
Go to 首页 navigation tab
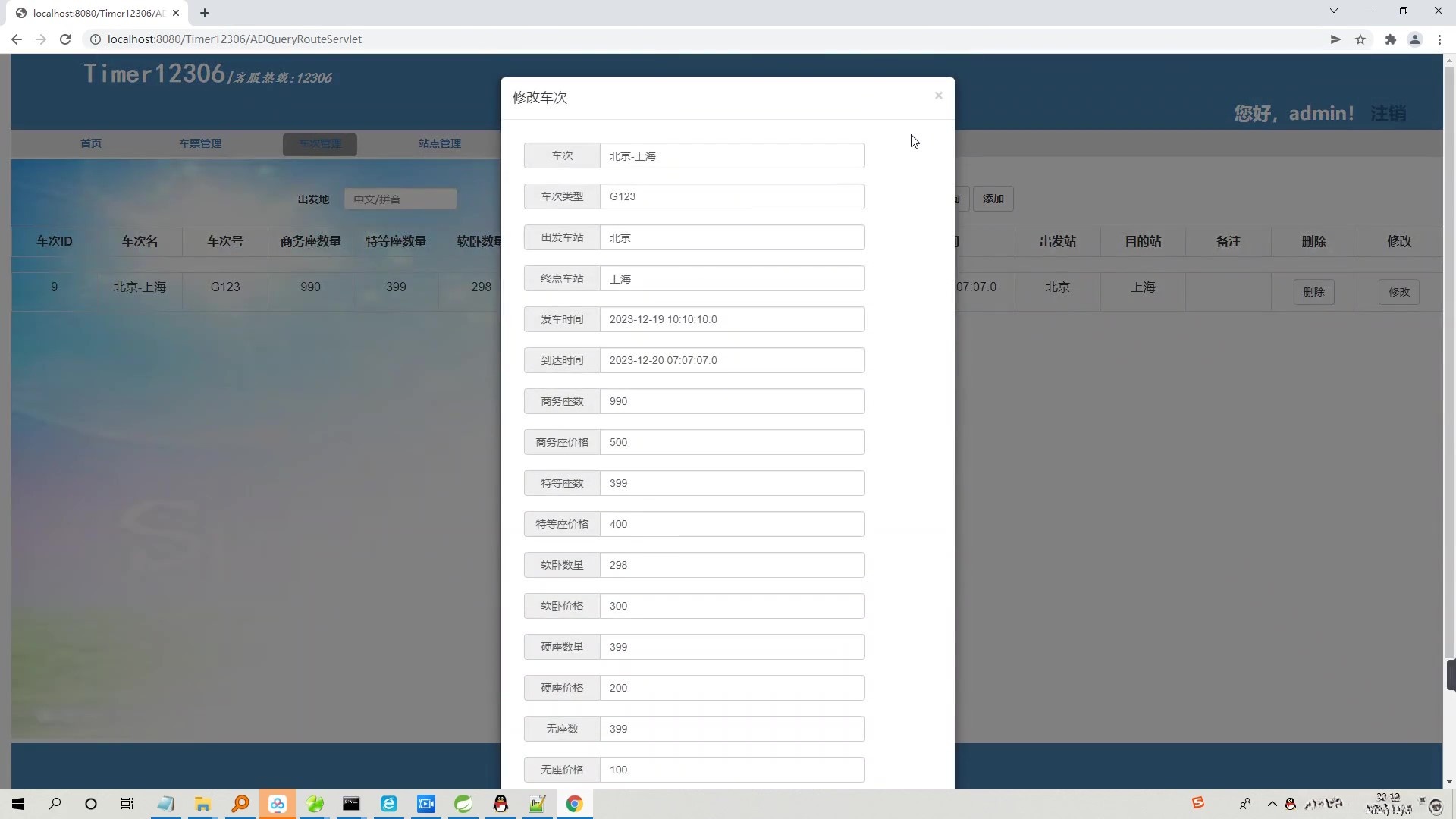[91, 143]
